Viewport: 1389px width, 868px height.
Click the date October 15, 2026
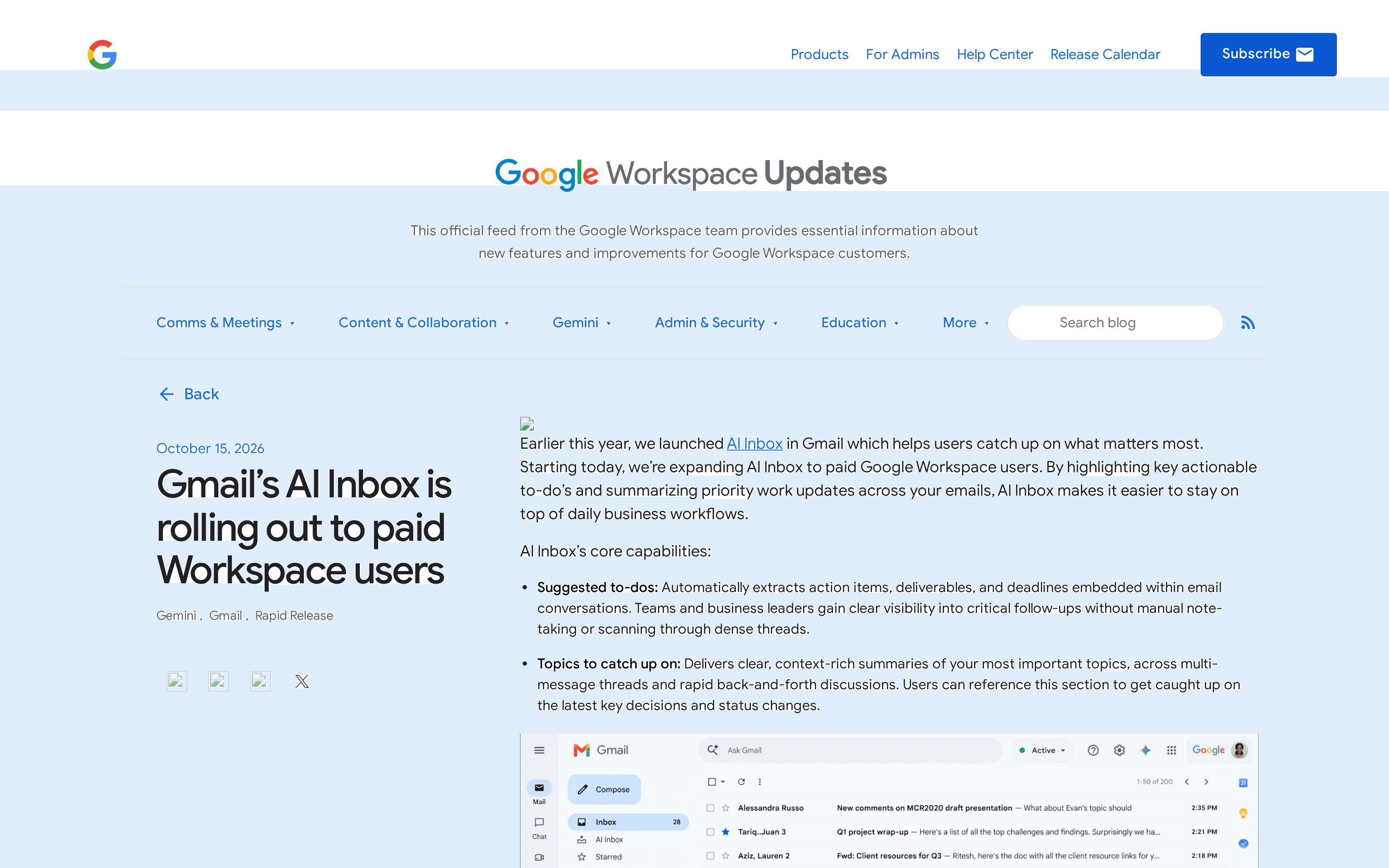pyautogui.click(x=210, y=448)
